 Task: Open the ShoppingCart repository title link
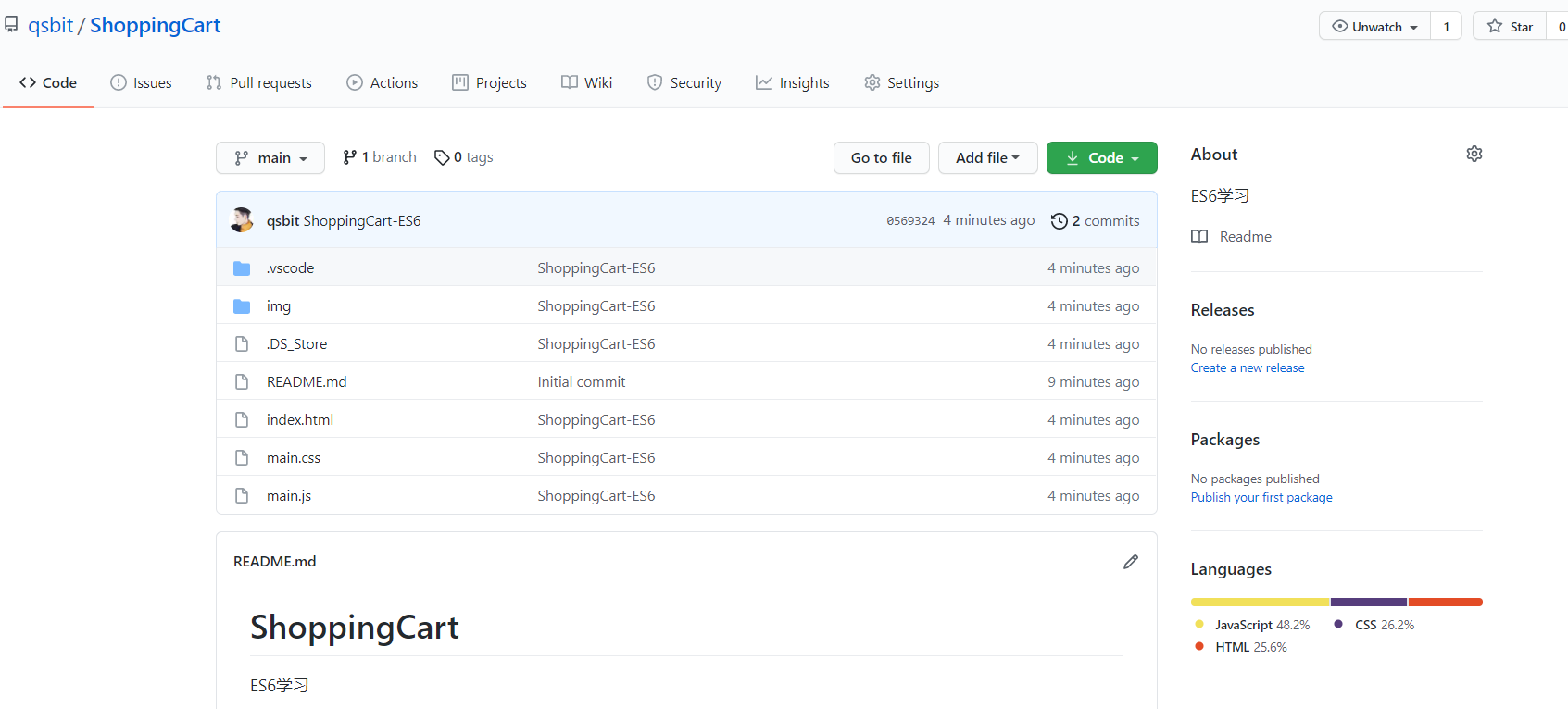(x=156, y=25)
